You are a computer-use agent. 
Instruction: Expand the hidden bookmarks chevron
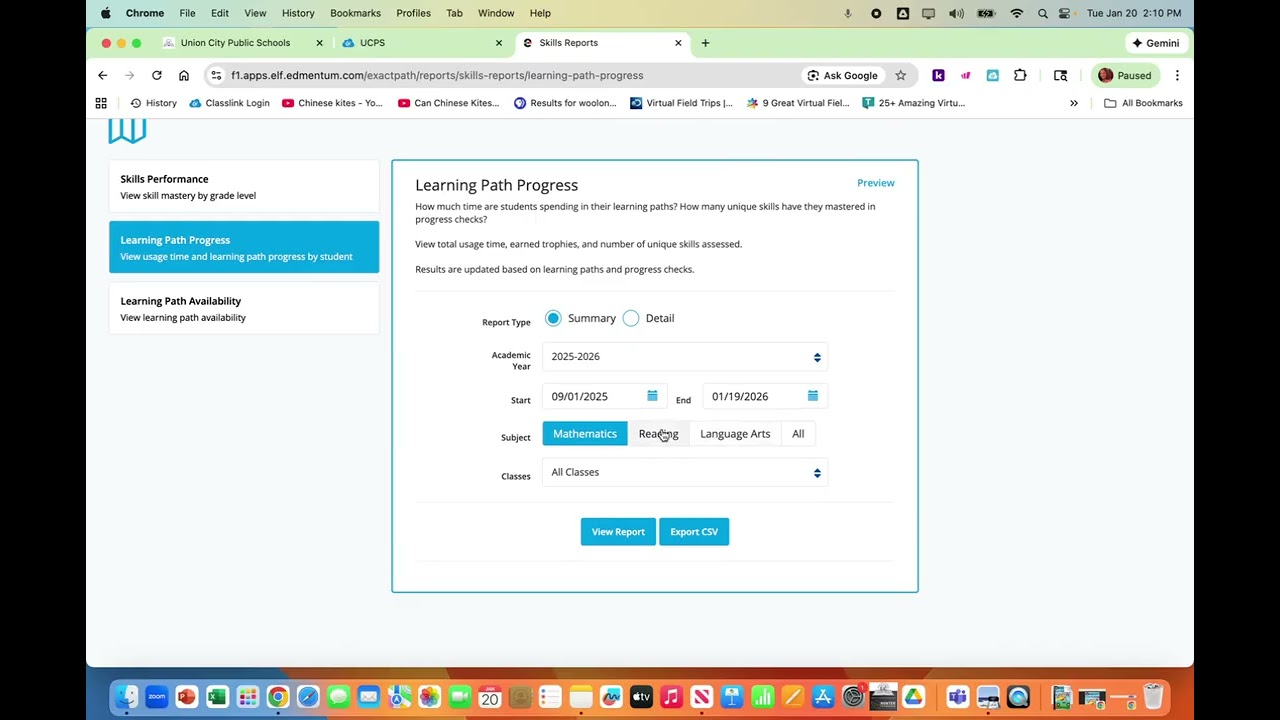pos(1074,103)
